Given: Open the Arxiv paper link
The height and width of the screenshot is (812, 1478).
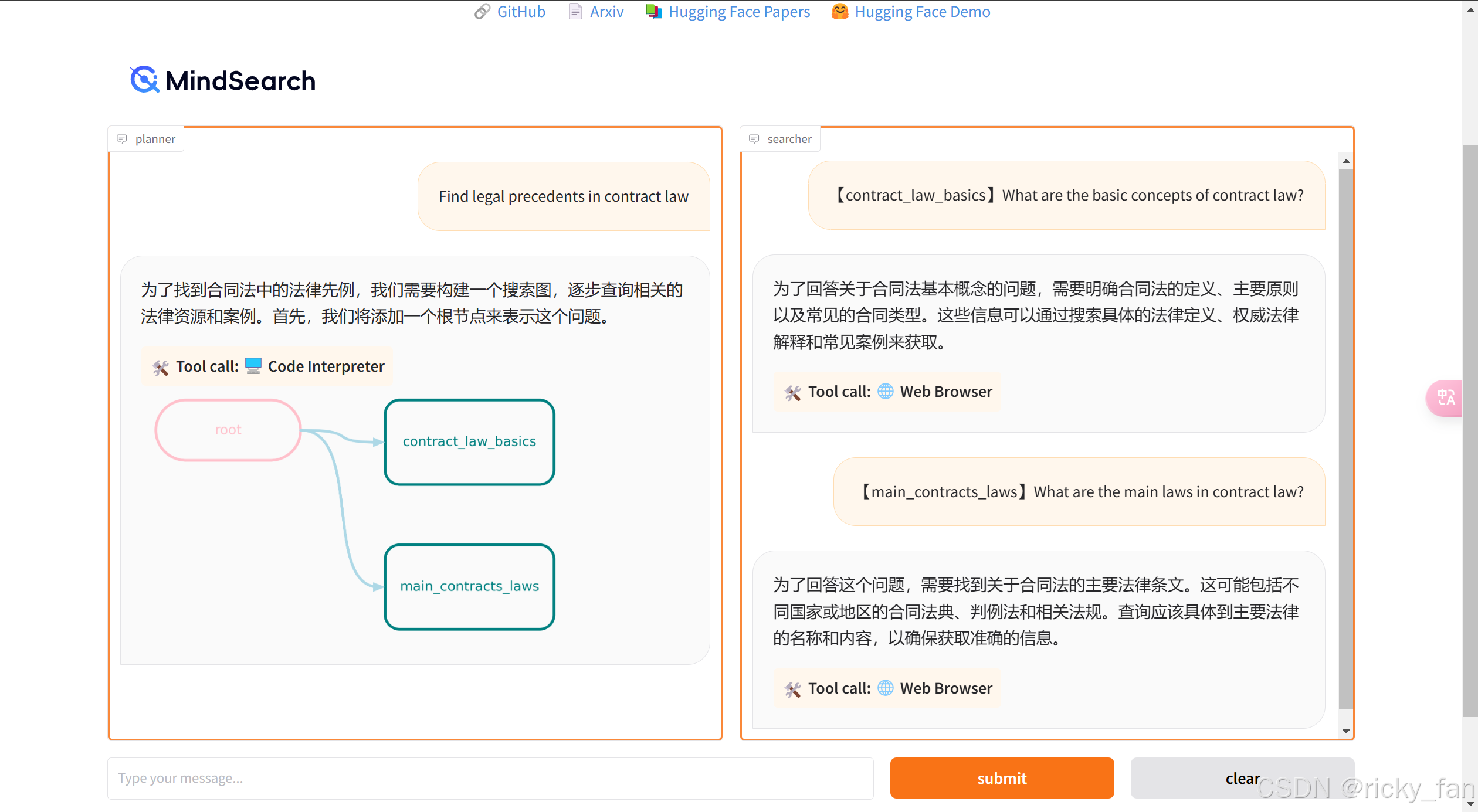Looking at the screenshot, I should 606,12.
